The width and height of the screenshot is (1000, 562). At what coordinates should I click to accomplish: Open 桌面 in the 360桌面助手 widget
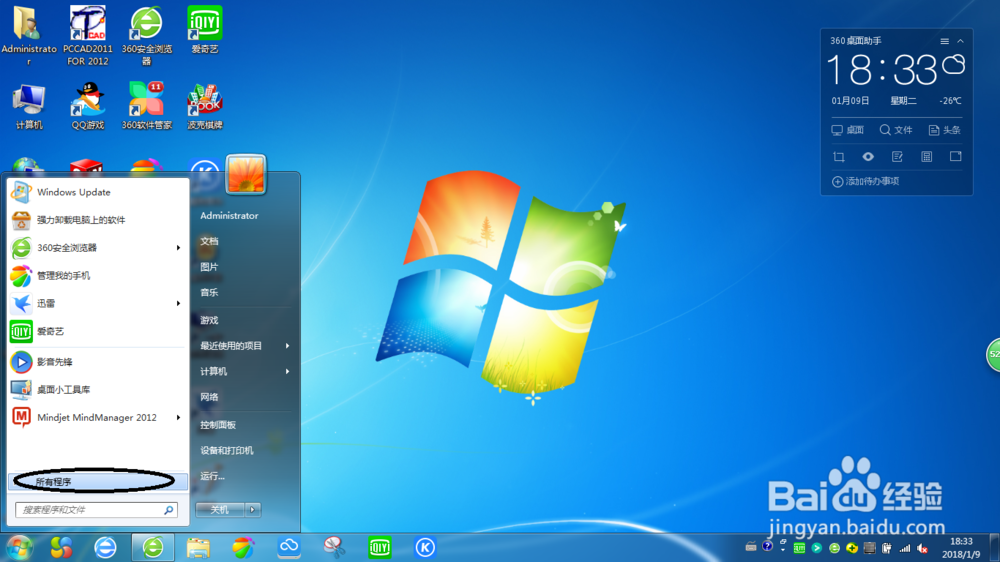point(848,130)
